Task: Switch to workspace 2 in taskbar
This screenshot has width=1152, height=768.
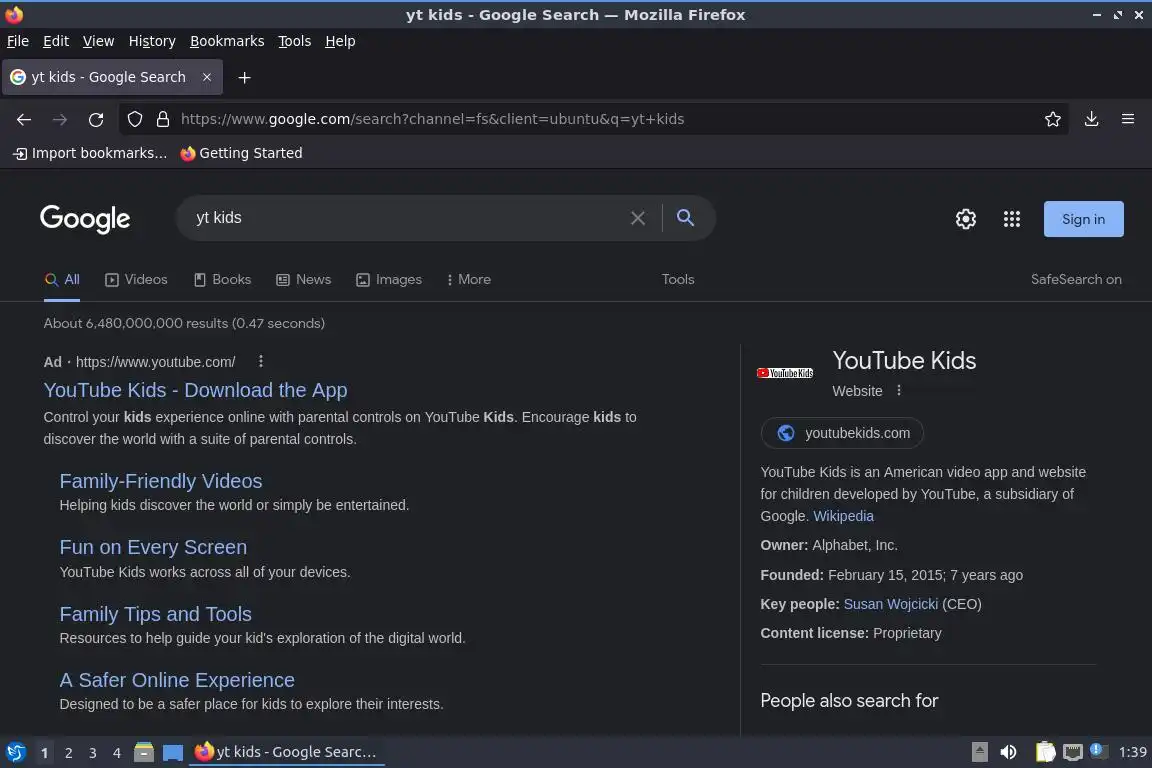Action: click(68, 753)
